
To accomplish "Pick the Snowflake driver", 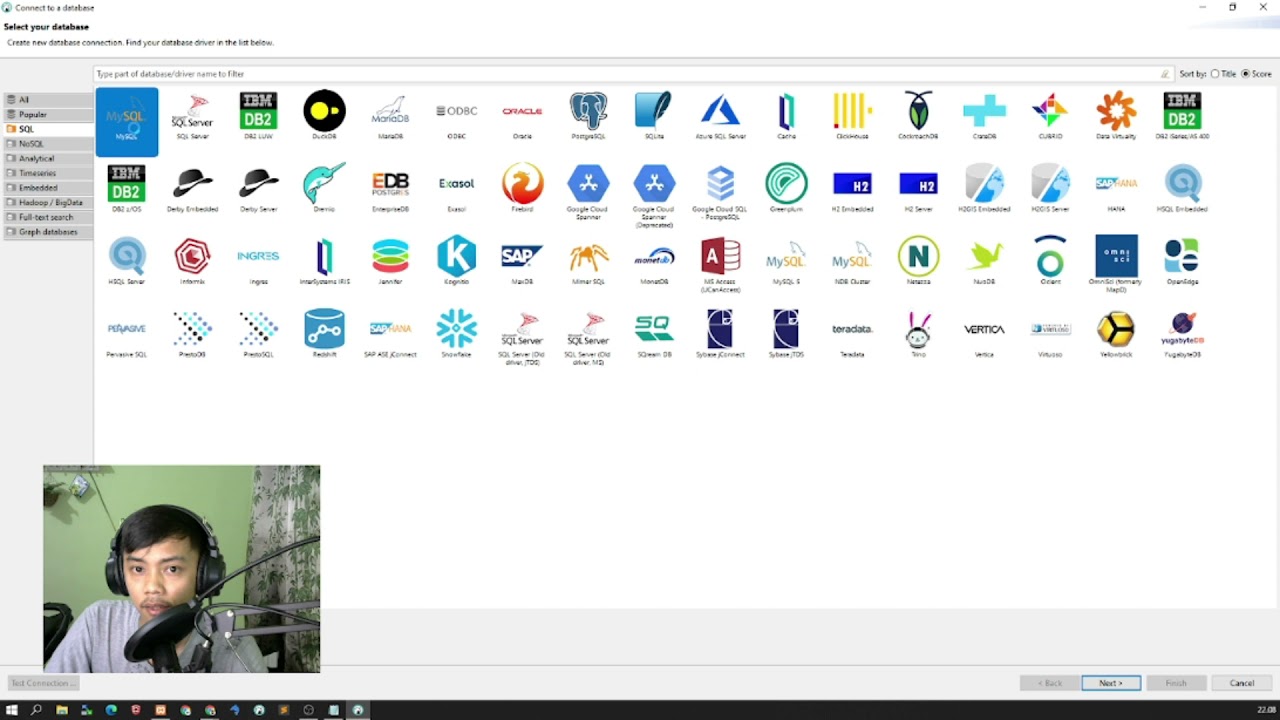I will [x=456, y=334].
